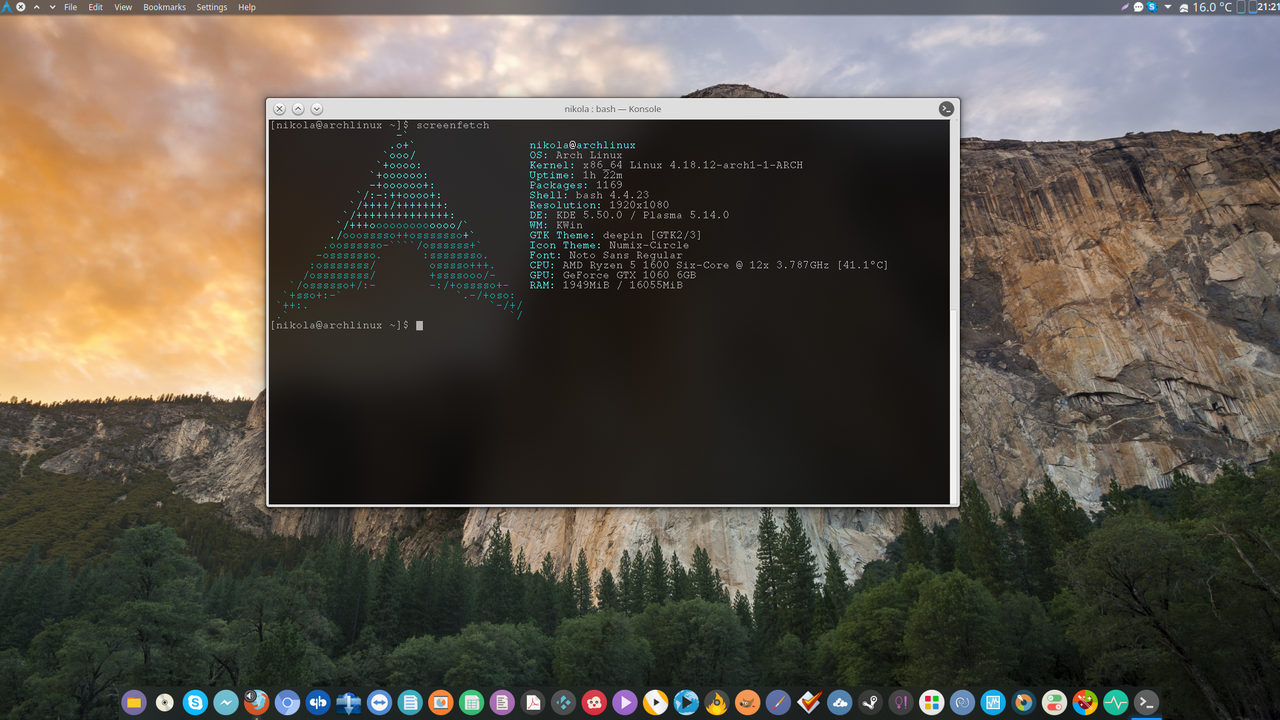Open the blue swirl icon in dock

(962, 703)
